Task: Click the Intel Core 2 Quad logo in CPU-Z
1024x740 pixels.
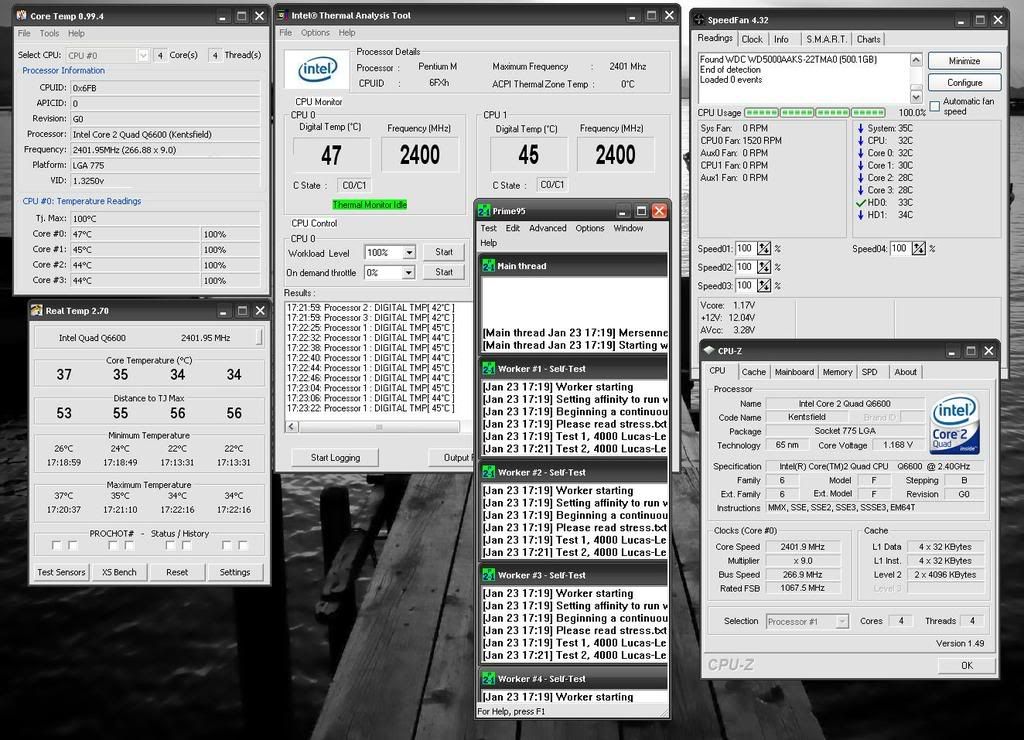Action: [955, 424]
